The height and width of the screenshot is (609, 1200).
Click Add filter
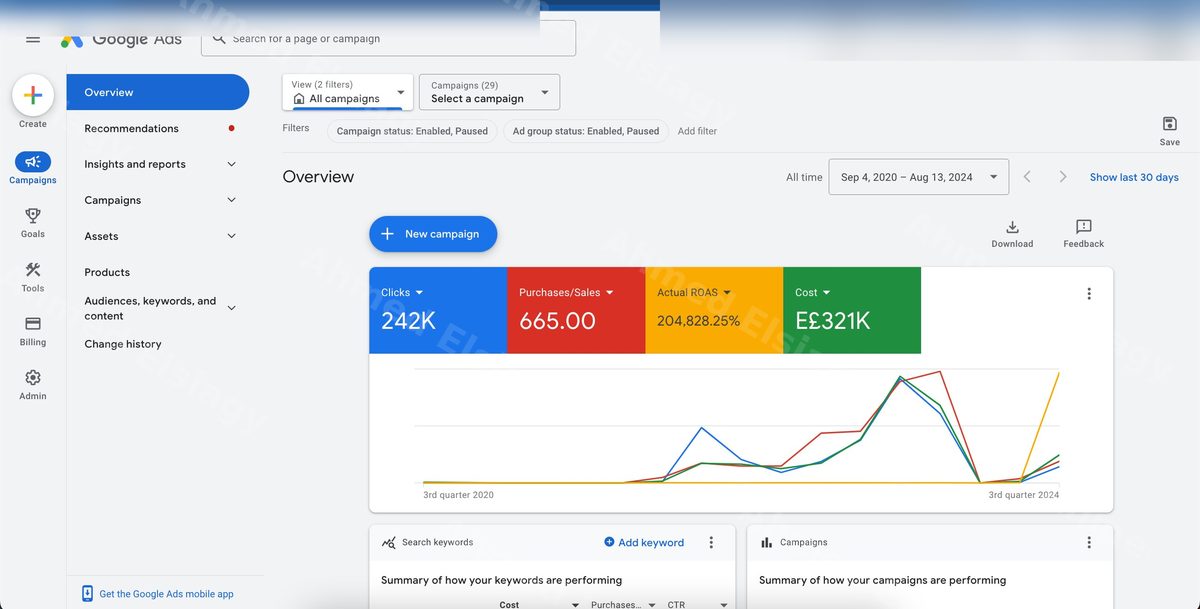pos(697,131)
